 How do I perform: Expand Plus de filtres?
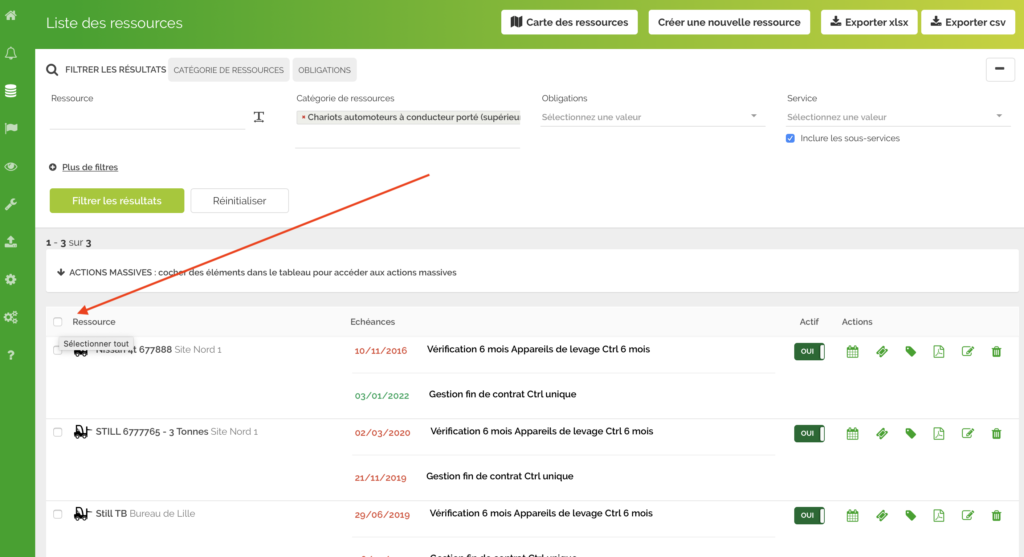[x=90, y=167]
